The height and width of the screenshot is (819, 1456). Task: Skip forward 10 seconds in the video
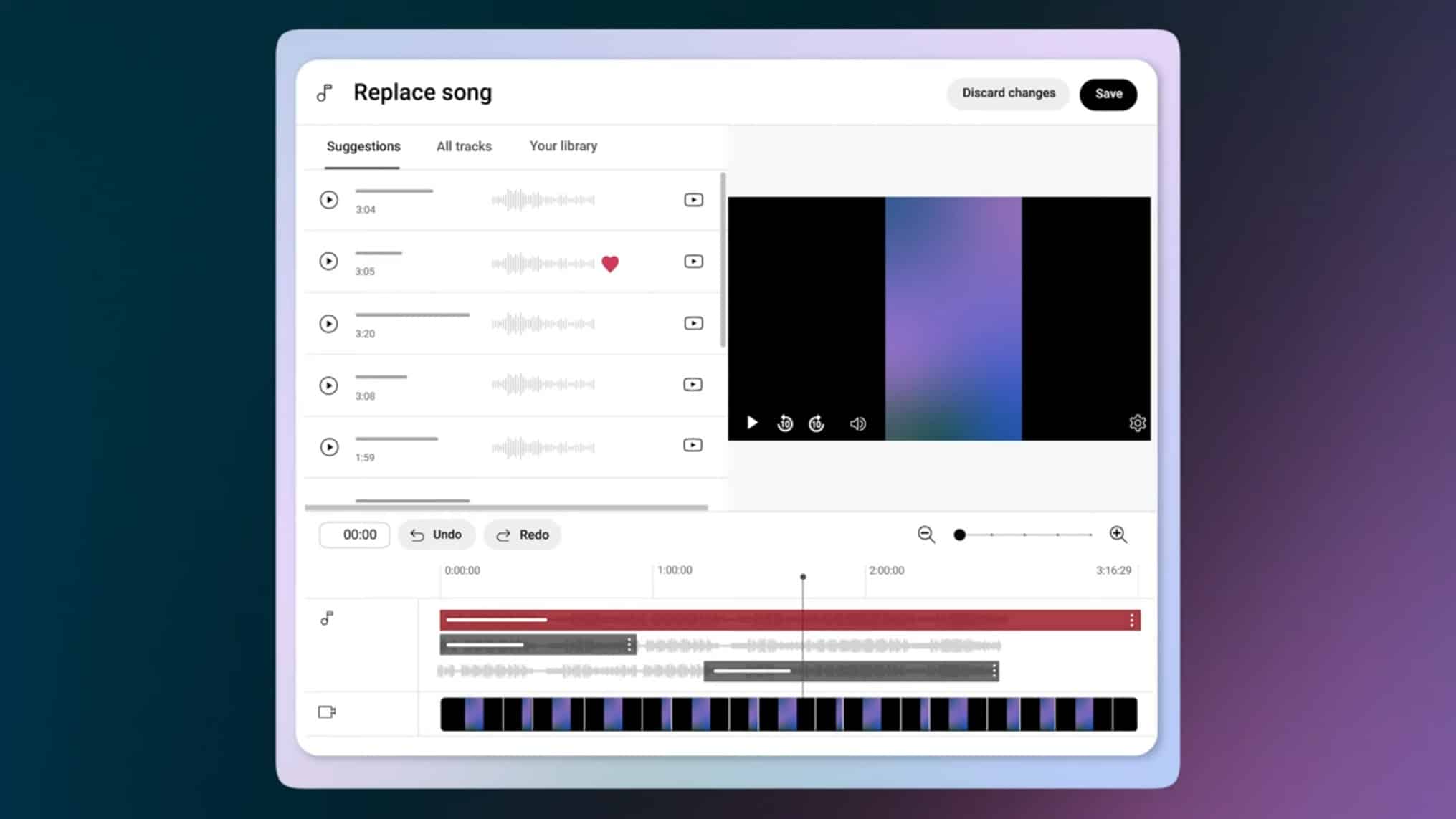click(x=817, y=423)
